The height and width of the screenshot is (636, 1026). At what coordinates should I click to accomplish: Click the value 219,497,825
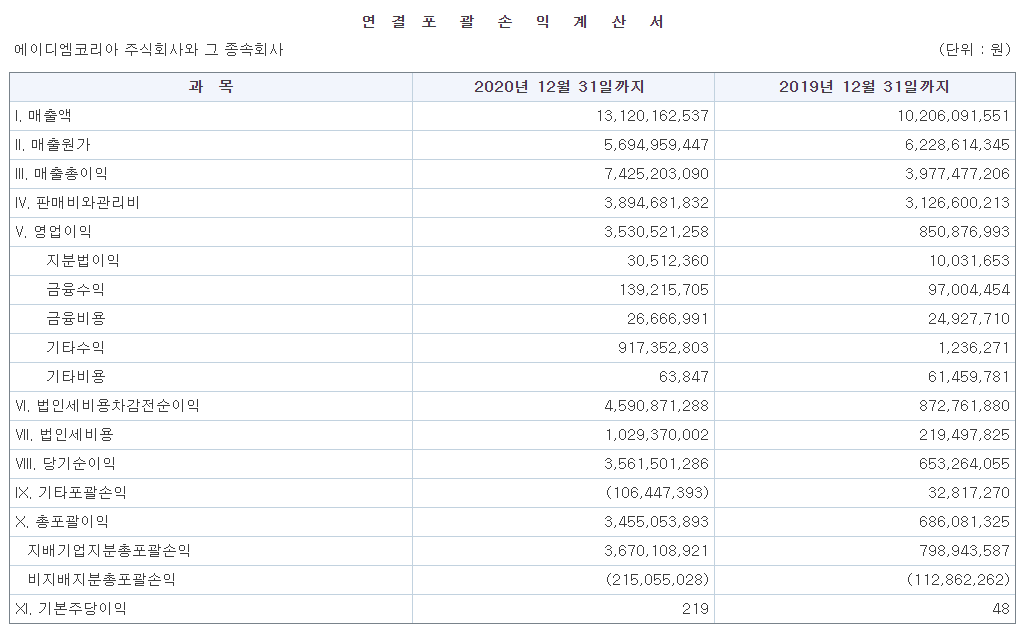(964, 434)
